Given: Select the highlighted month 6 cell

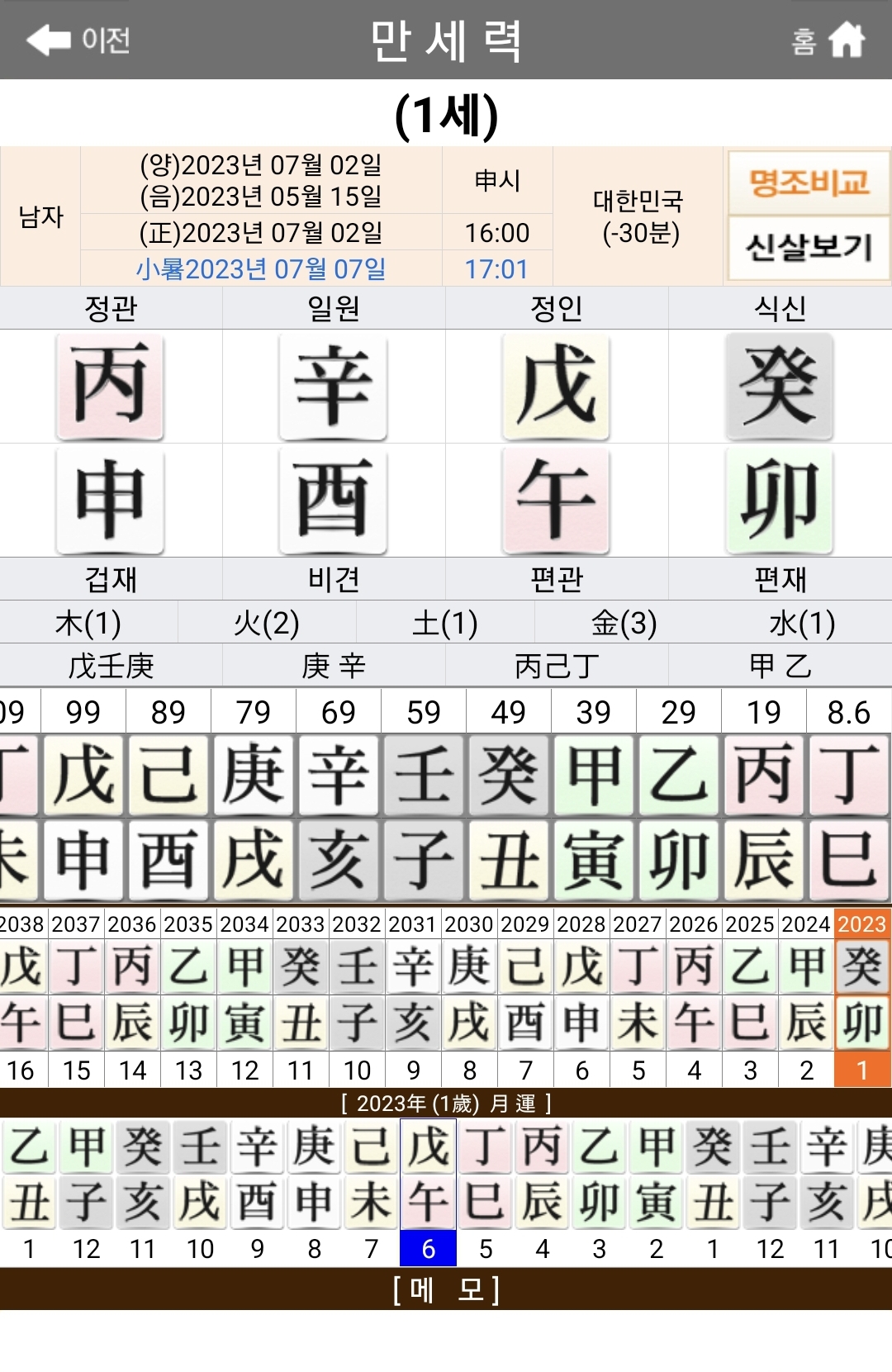Looking at the screenshot, I should click(428, 1249).
